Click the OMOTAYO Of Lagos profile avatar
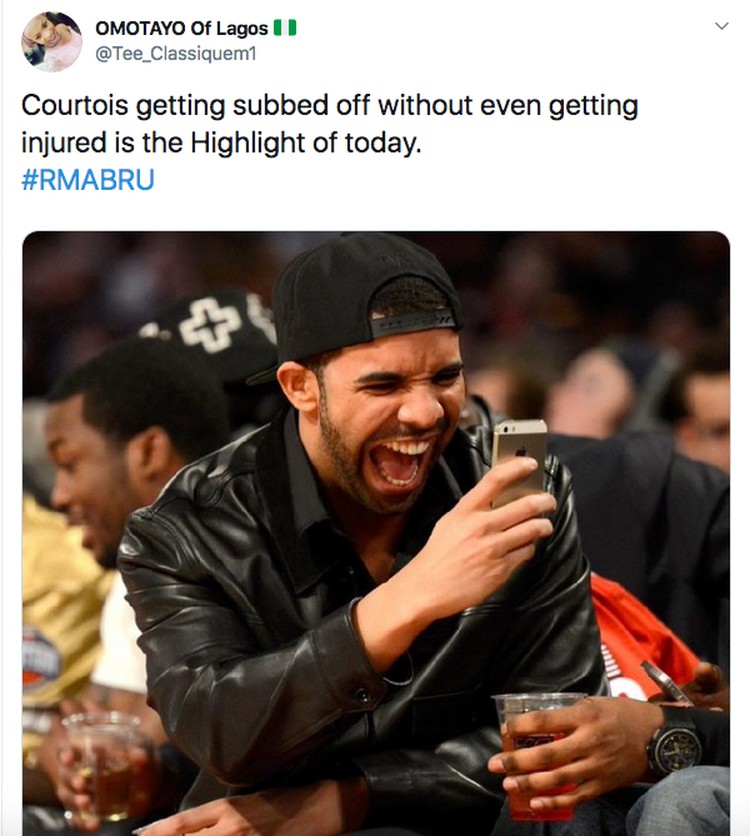750x836 pixels. click(x=52, y=42)
